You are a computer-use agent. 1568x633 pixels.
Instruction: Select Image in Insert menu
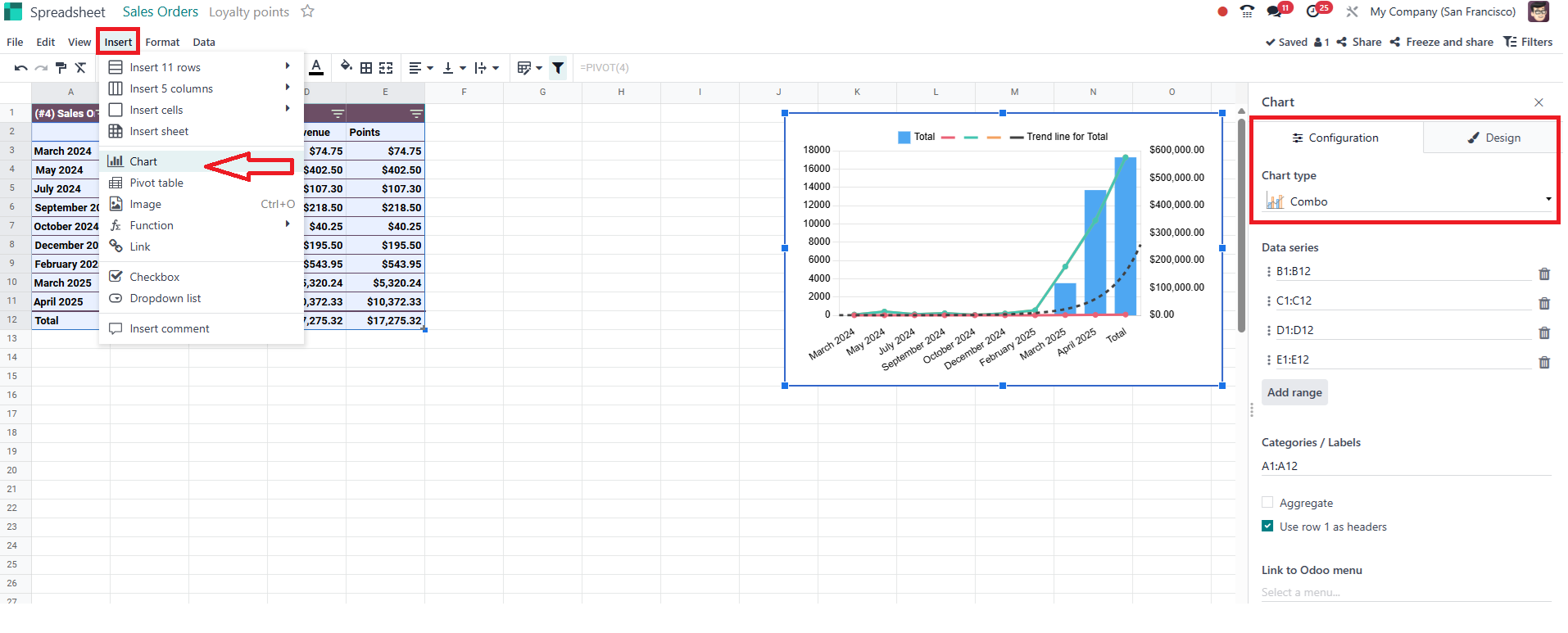click(201, 204)
